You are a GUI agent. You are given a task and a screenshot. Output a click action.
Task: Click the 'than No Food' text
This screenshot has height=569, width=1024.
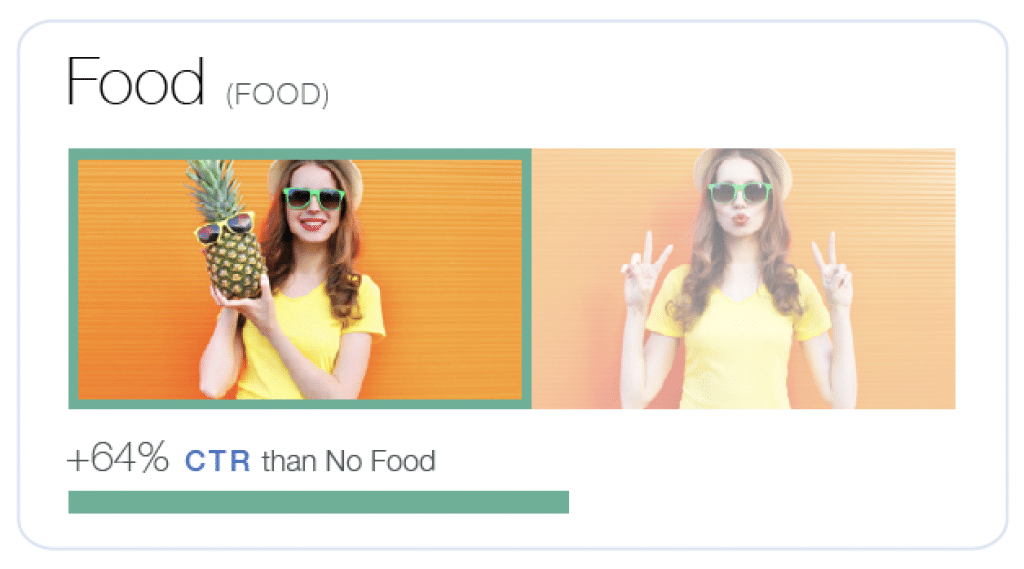pos(349,461)
